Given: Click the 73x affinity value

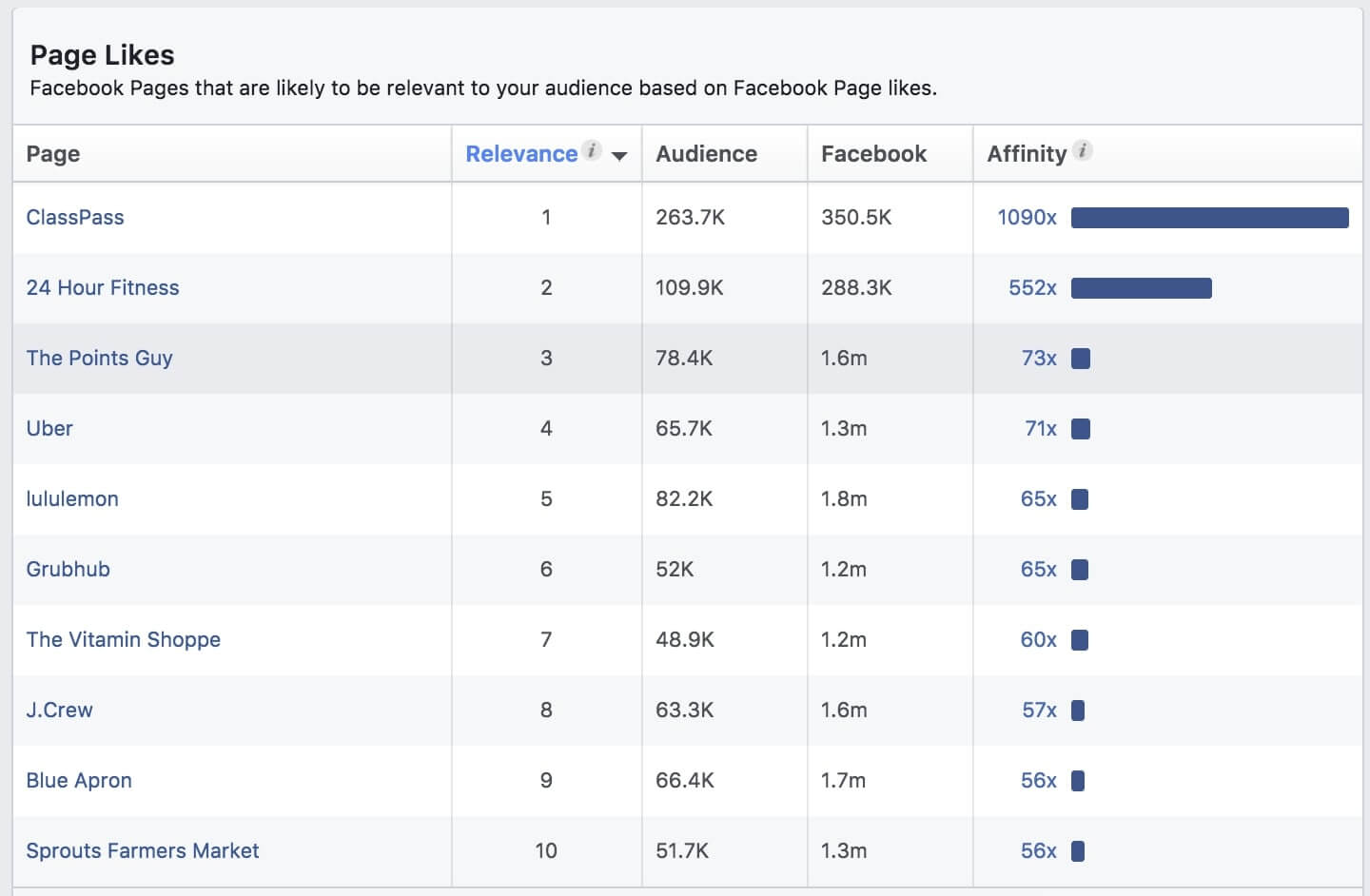Looking at the screenshot, I should 1039,358.
